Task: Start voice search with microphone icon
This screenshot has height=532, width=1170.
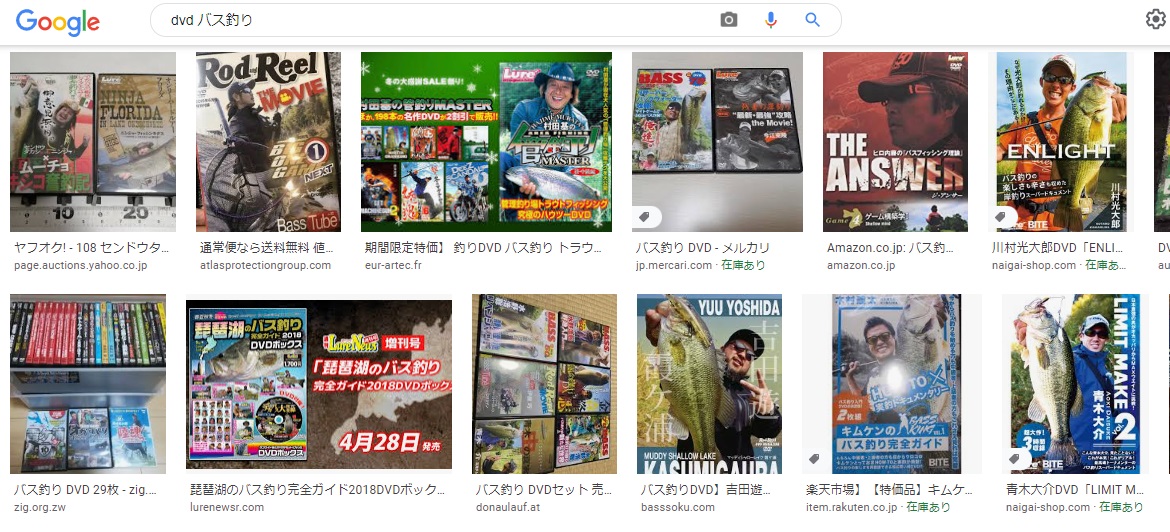Action: point(771,20)
